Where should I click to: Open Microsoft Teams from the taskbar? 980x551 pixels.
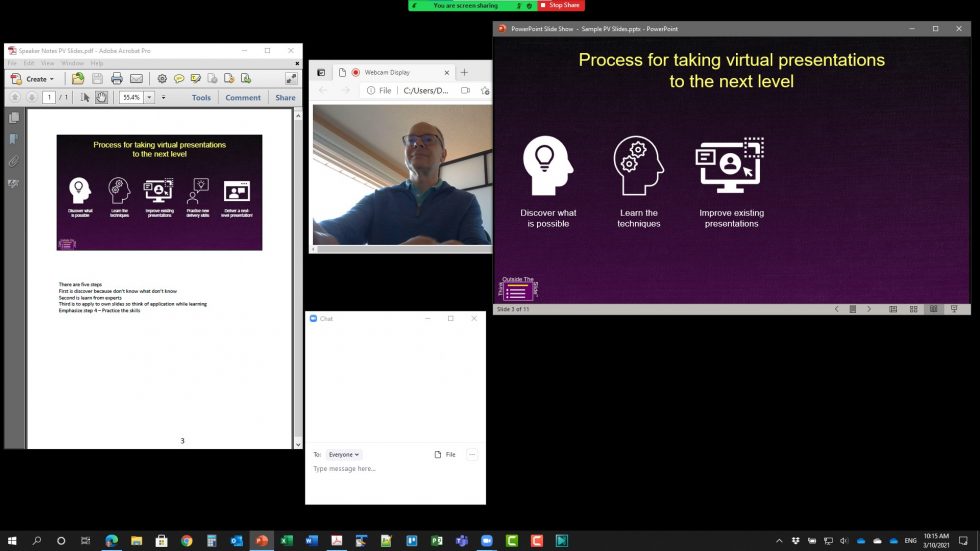click(x=462, y=540)
